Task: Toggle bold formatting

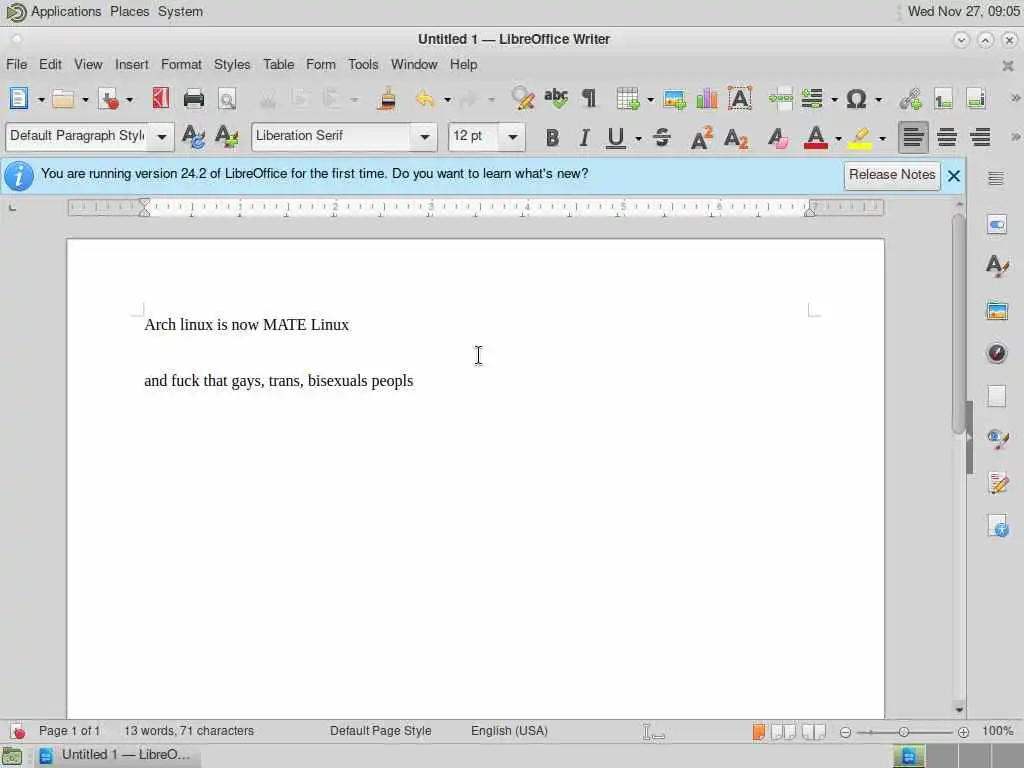Action: tap(552, 137)
